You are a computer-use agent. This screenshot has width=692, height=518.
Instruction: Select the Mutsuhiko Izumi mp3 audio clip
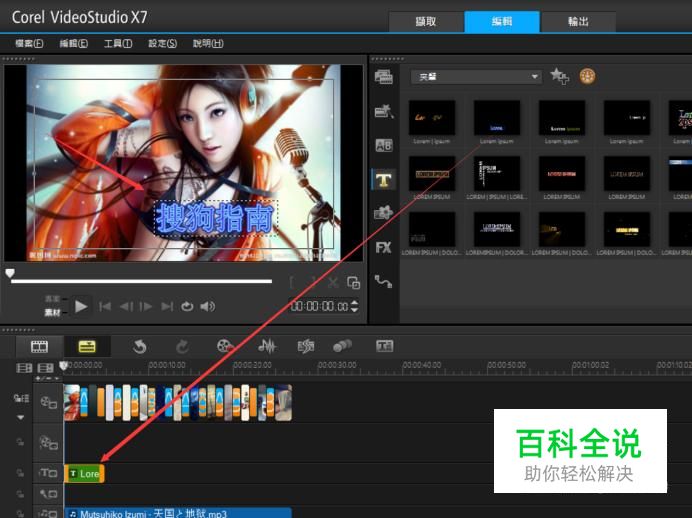click(x=178, y=513)
